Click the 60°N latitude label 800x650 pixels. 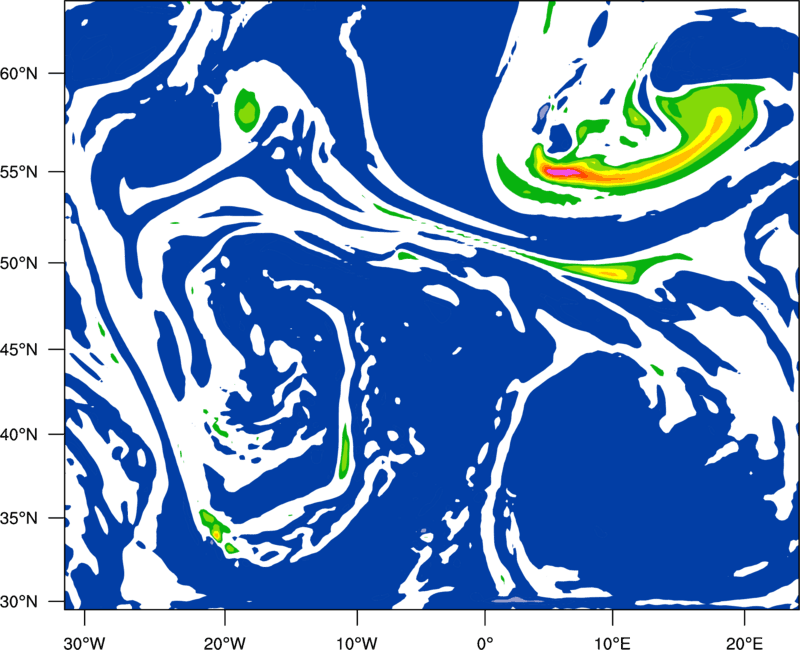tap(19, 73)
